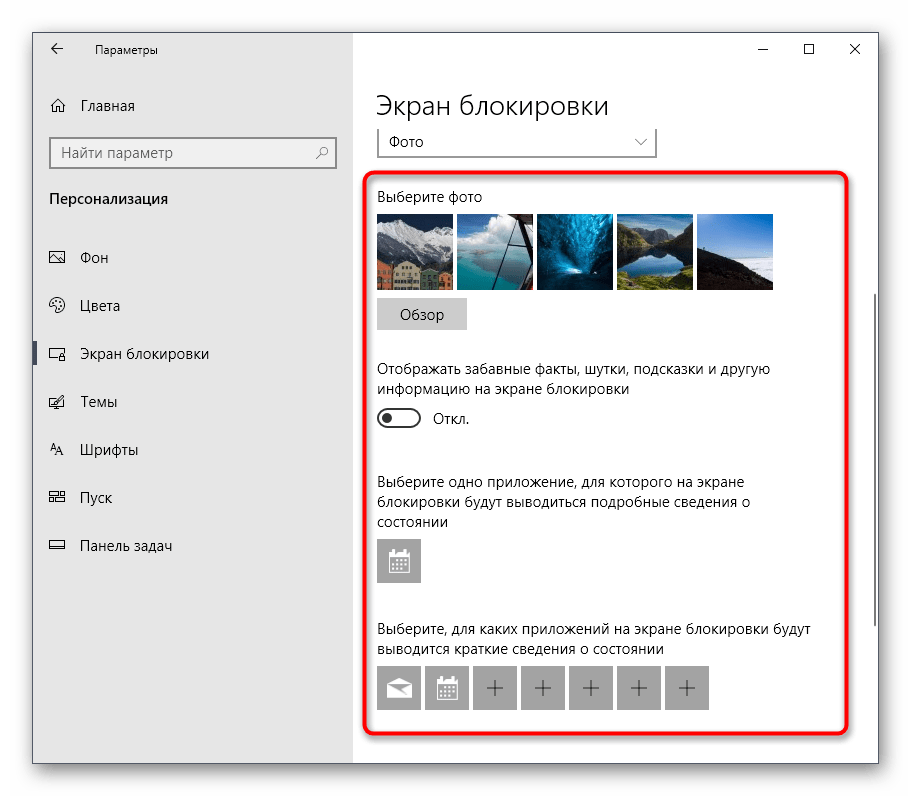Open the Панель задач section

pyautogui.click(x=126, y=546)
